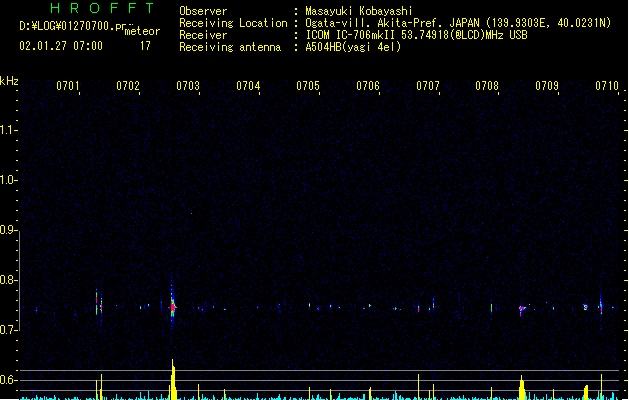629x400 pixels.
Task: Click the strongest meteor echo before 0703
Action: pos(172,306)
